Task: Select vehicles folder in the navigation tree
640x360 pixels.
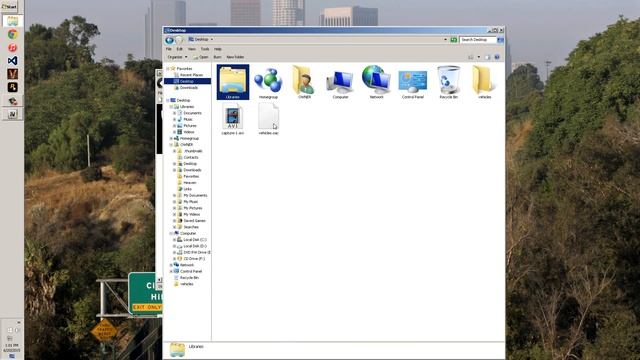Action: 184,284
